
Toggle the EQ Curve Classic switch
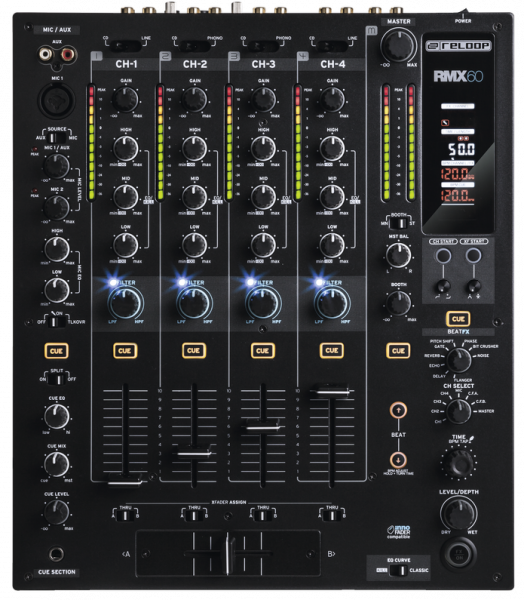point(398,570)
